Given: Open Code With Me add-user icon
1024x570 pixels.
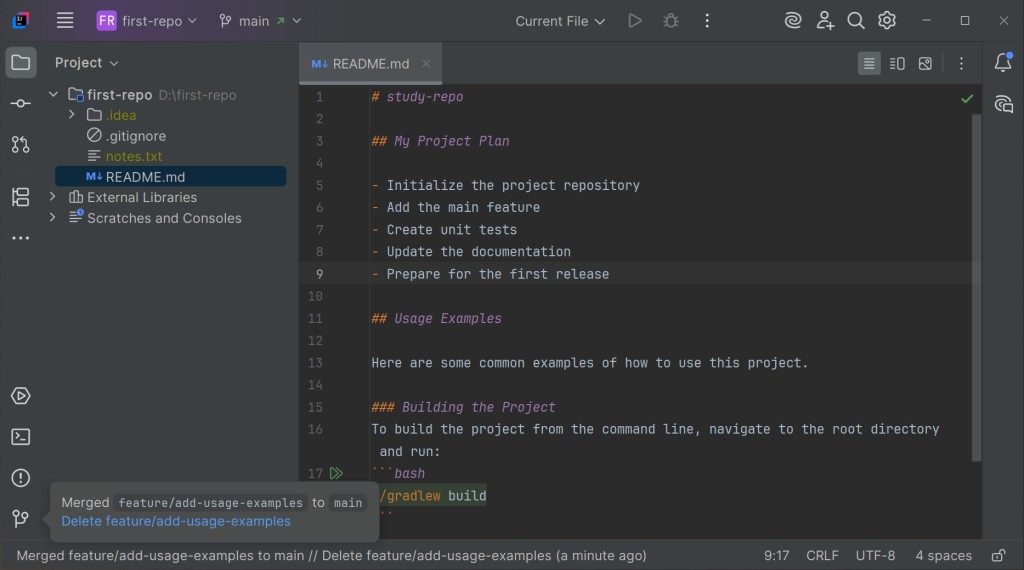Looking at the screenshot, I should tap(825, 21).
